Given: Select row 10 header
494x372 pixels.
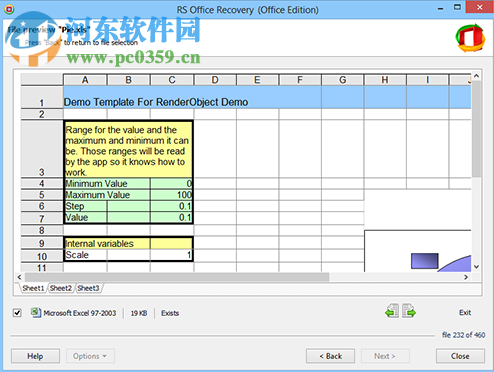Looking at the screenshot, I should pos(42,256).
